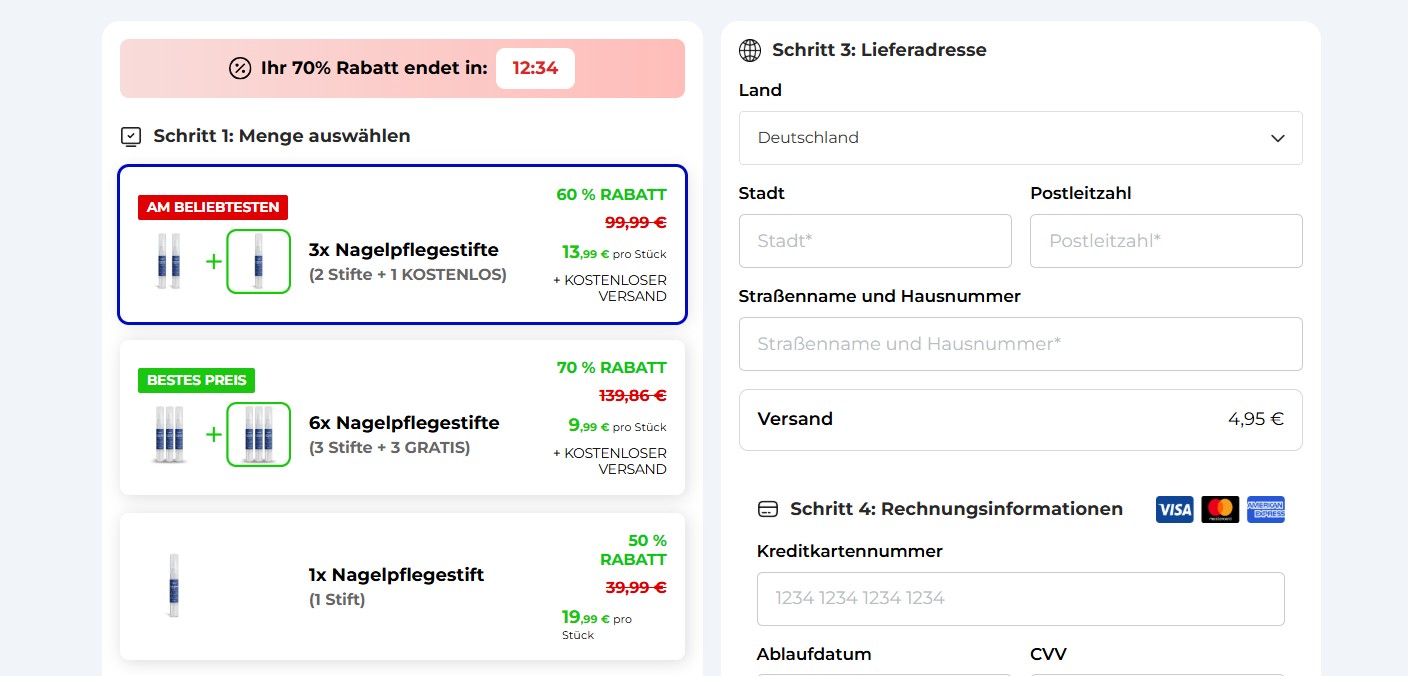The width and height of the screenshot is (1408, 676).
Task: Open the Land dropdown showing Deutschland
Action: pyautogui.click(x=1020, y=138)
